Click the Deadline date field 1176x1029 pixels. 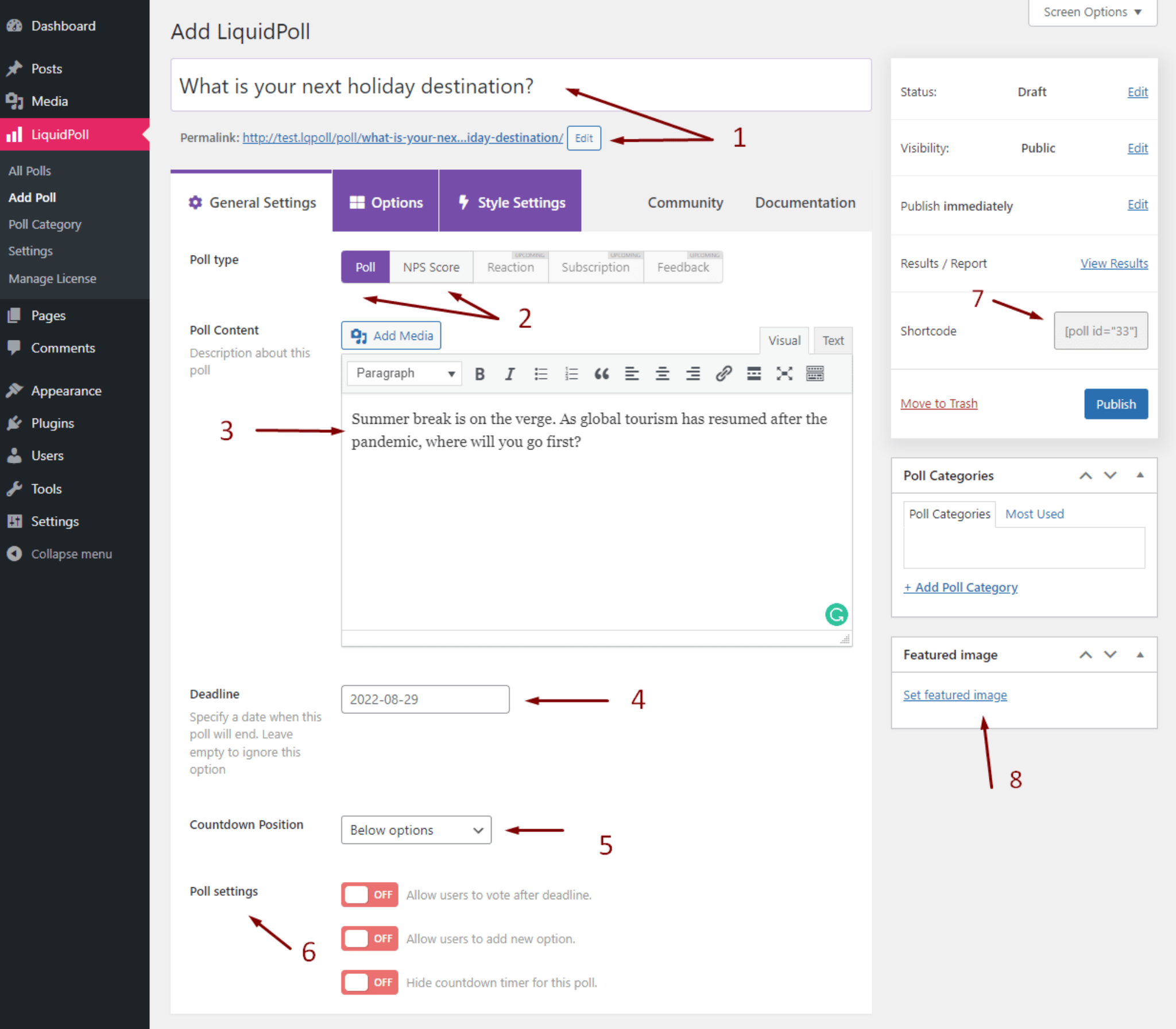(x=425, y=699)
